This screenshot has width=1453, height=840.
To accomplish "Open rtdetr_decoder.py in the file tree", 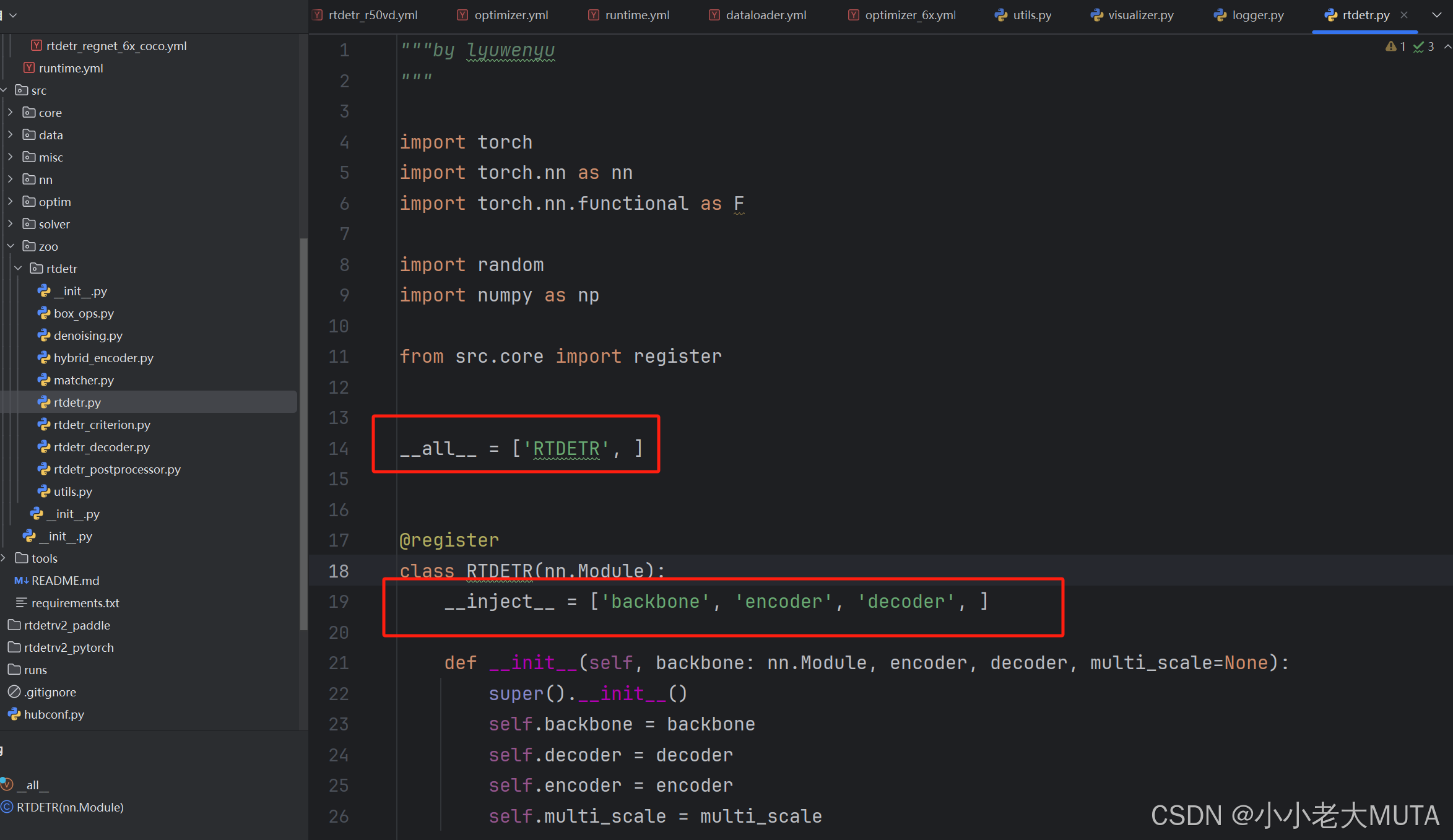I will coord(101,447).
